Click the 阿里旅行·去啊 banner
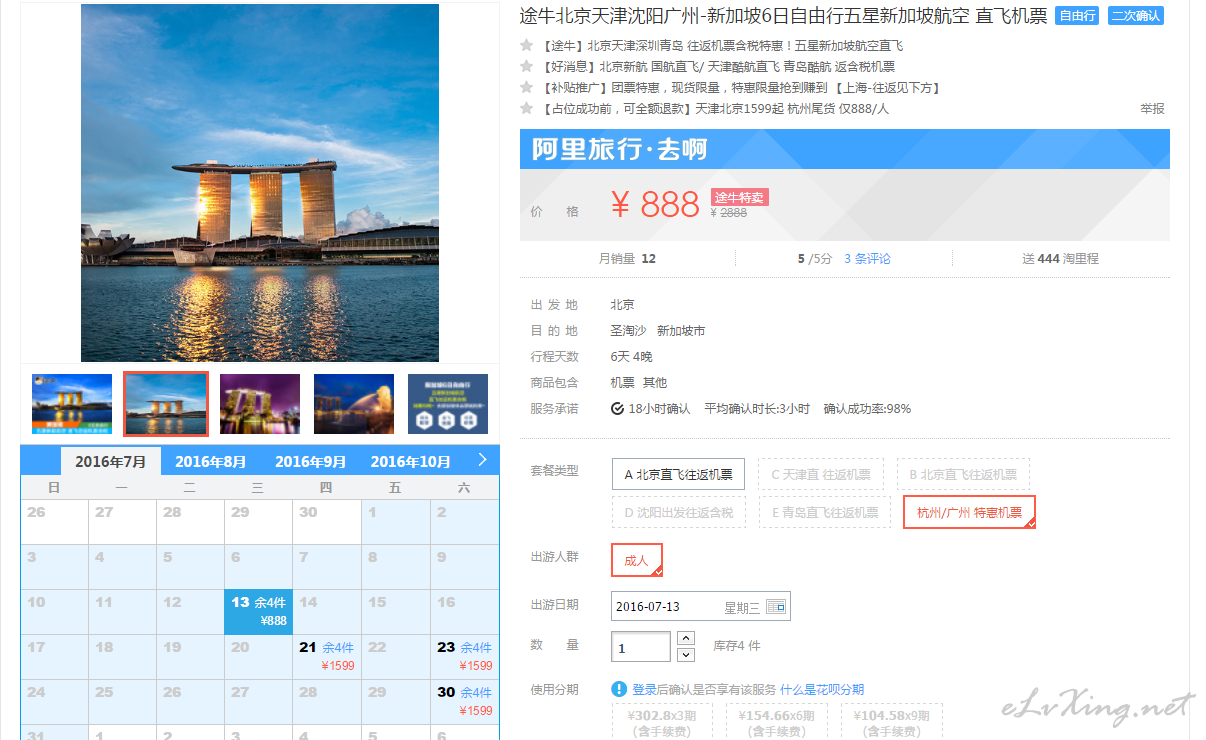The height and width of the screenshot is (740, 1206). point(845,149)
